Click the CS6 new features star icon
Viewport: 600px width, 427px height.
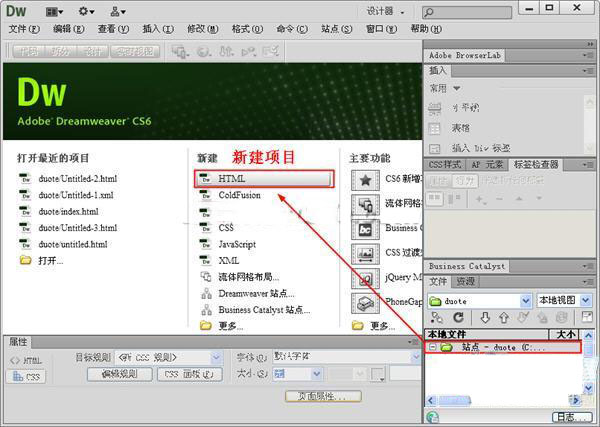(x=365, y=180)
